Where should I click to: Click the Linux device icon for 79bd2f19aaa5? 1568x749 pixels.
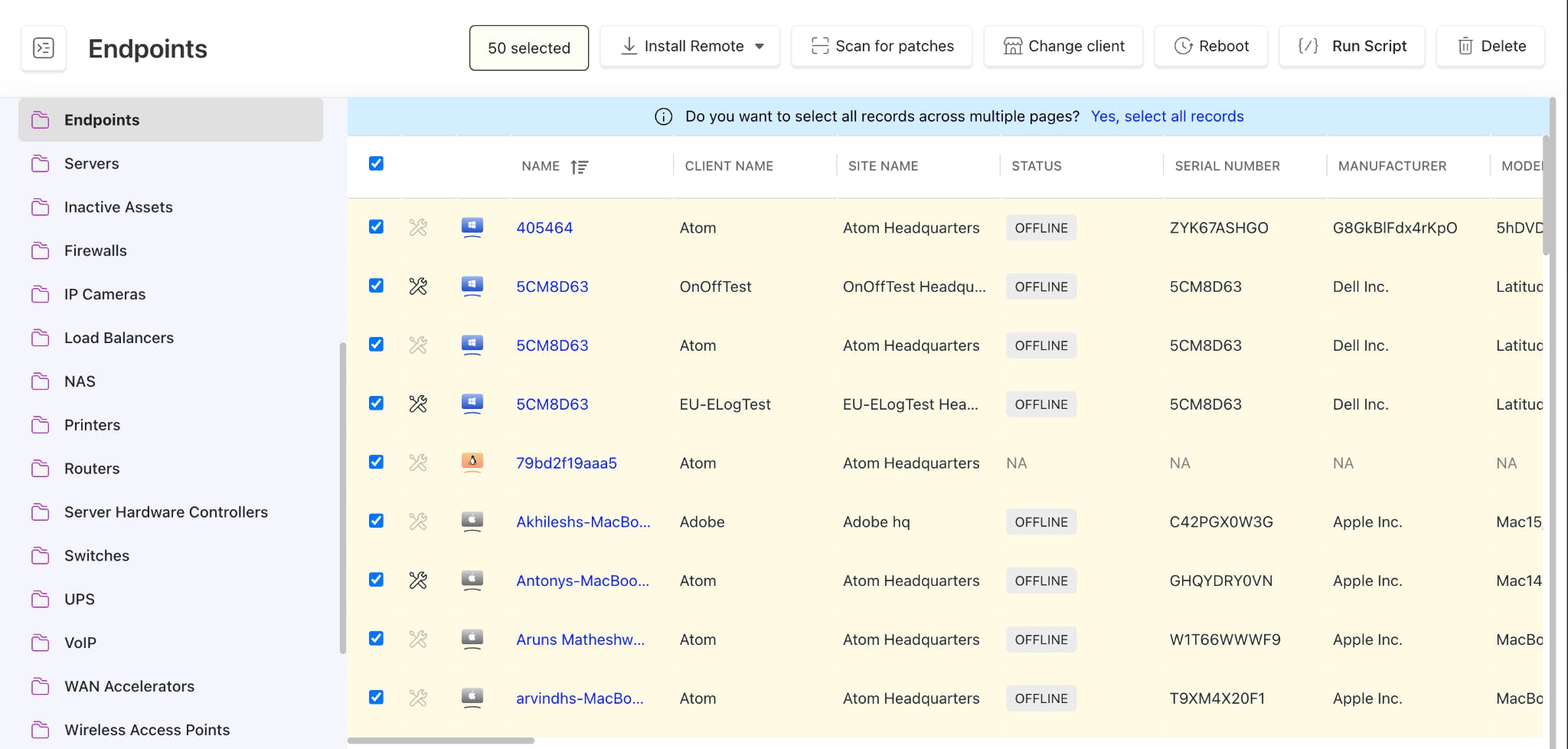point(472,463)
